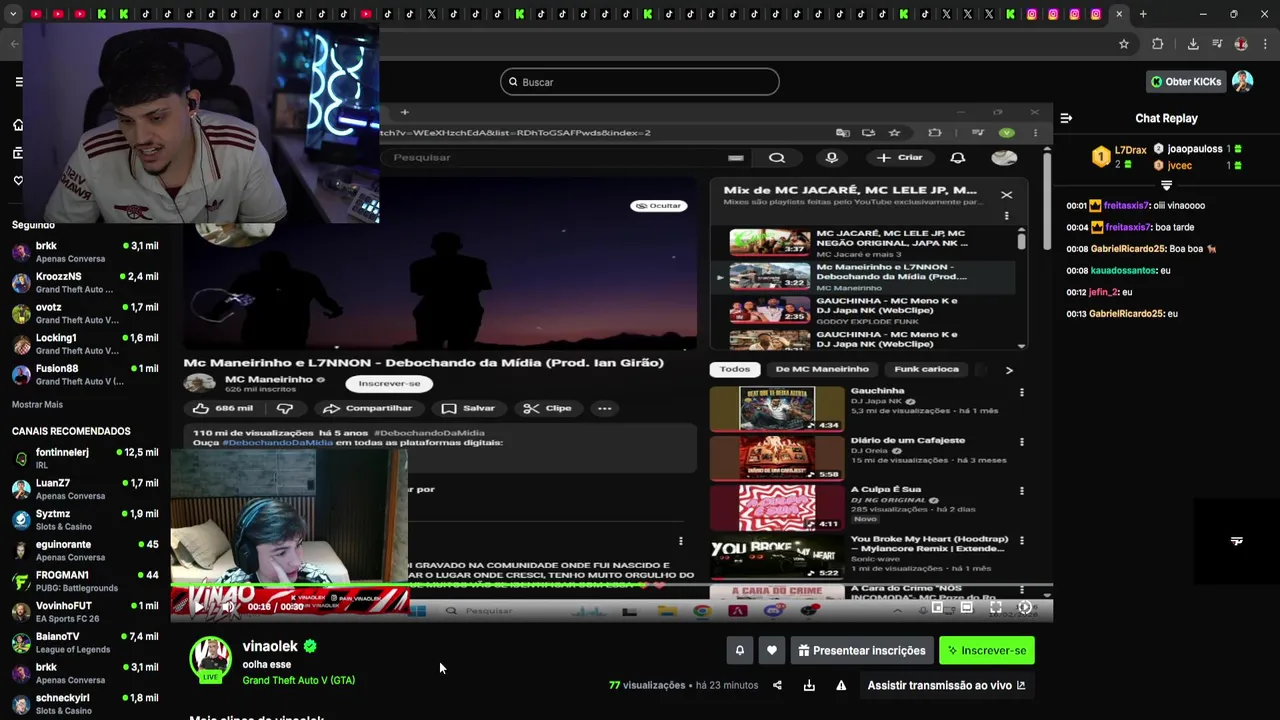
Task: Click freitasxis7 on the 'boa tarde' message
Action: tap(1127, 227)
